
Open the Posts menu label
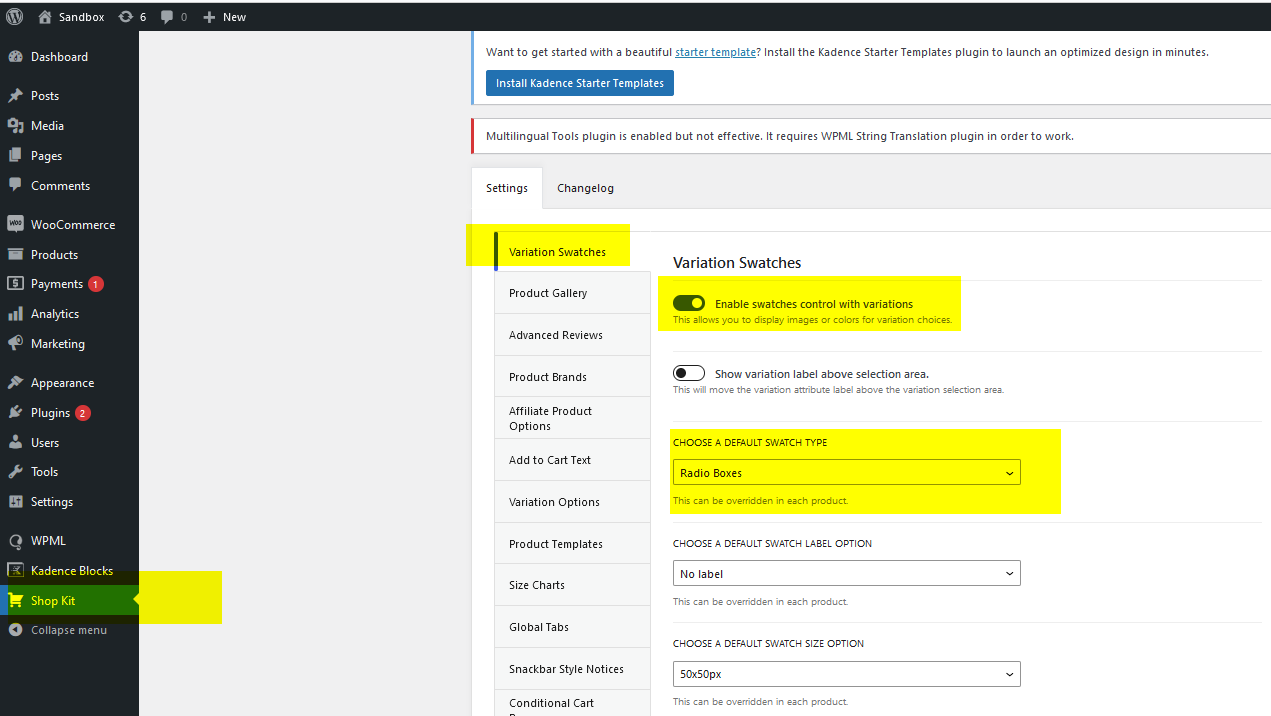tap(45, 96)
